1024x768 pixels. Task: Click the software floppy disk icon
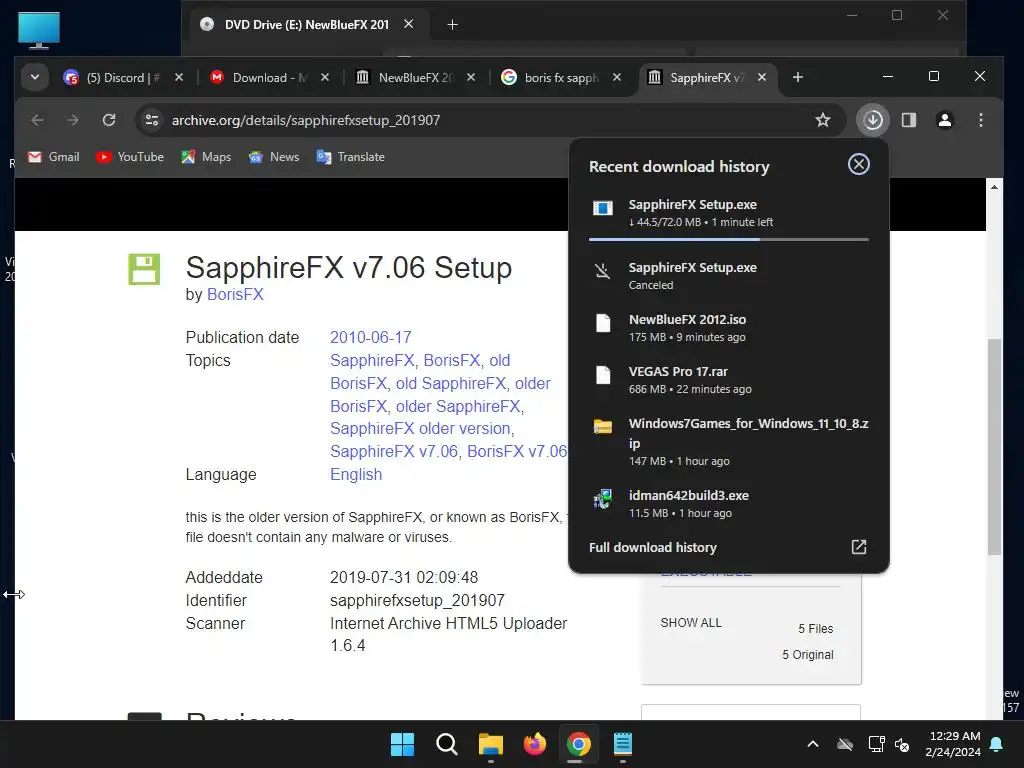tap(144, 269)
